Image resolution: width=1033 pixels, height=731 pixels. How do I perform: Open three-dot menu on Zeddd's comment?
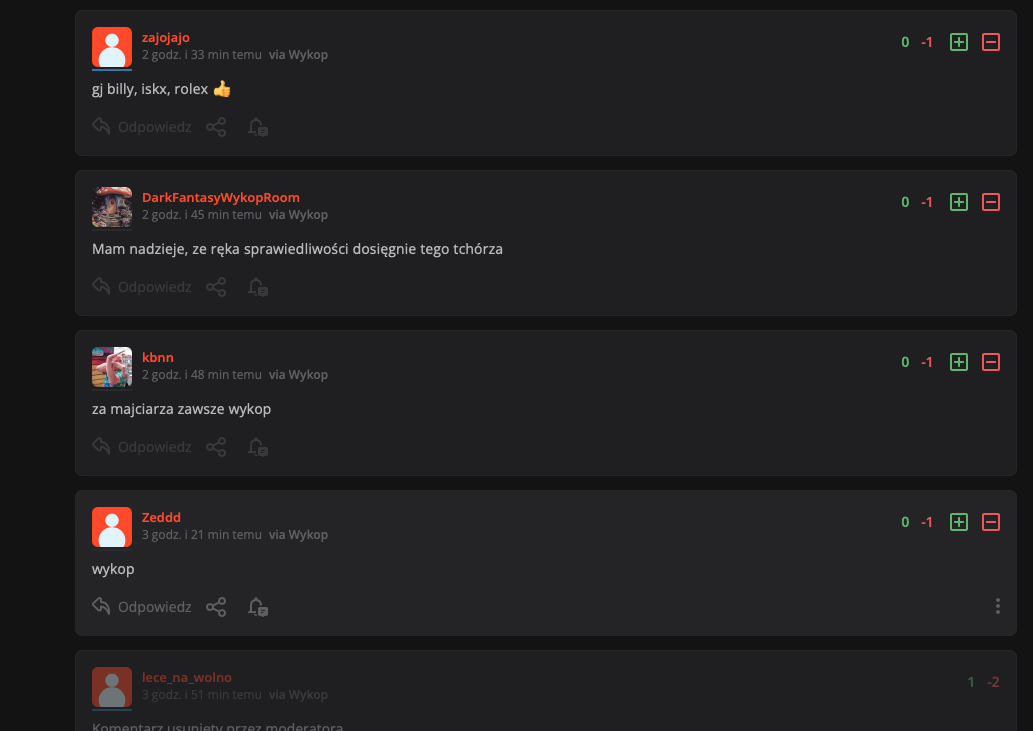click(997, 607)
